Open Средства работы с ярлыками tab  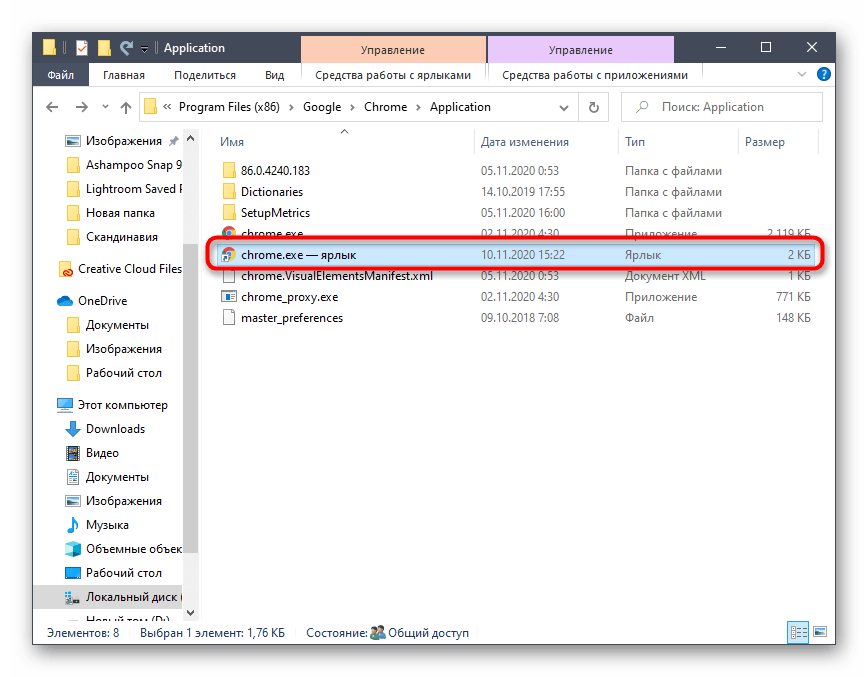tap(393, 75)
